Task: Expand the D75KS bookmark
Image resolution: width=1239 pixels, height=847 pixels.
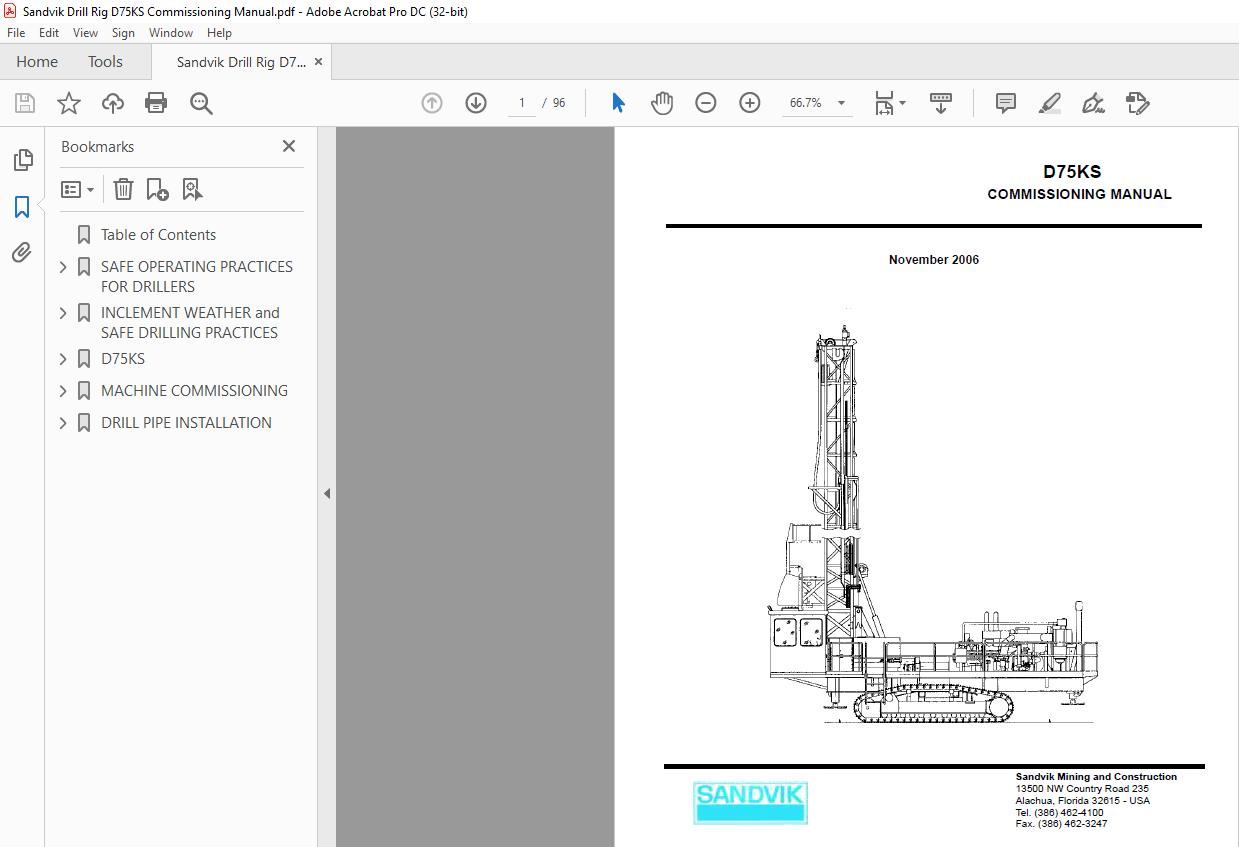Action: pyautogui.click(x=62, y=358)
